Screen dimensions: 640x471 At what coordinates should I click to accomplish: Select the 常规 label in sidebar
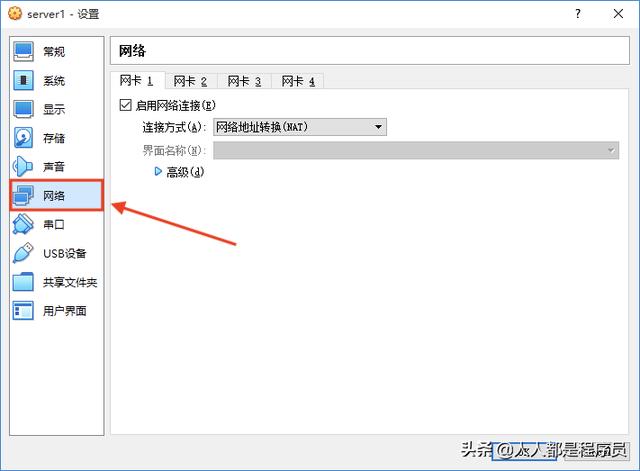pyautogui.click(x=54, y=52)
